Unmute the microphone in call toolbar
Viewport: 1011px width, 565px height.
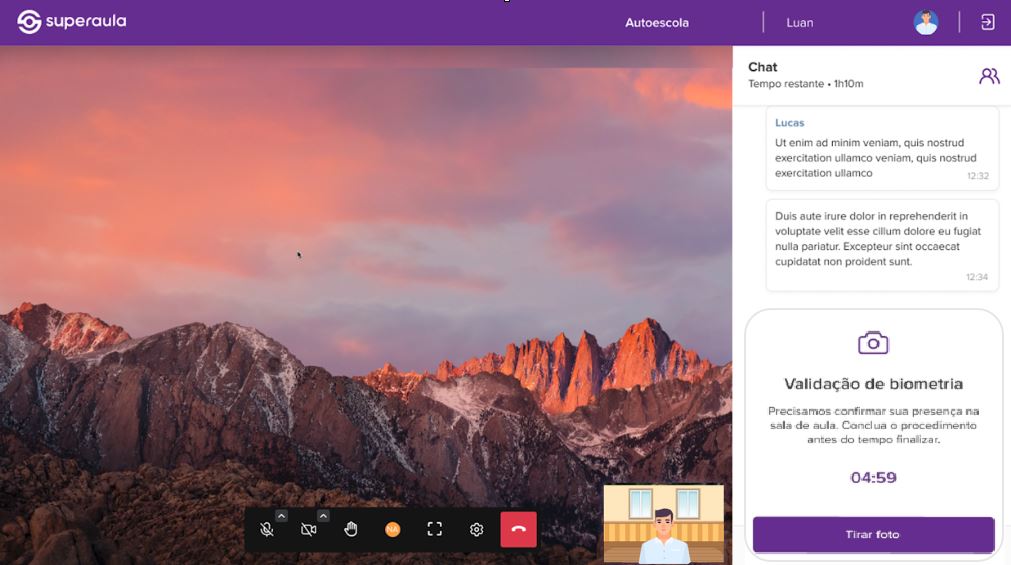[x=266, y=530]
